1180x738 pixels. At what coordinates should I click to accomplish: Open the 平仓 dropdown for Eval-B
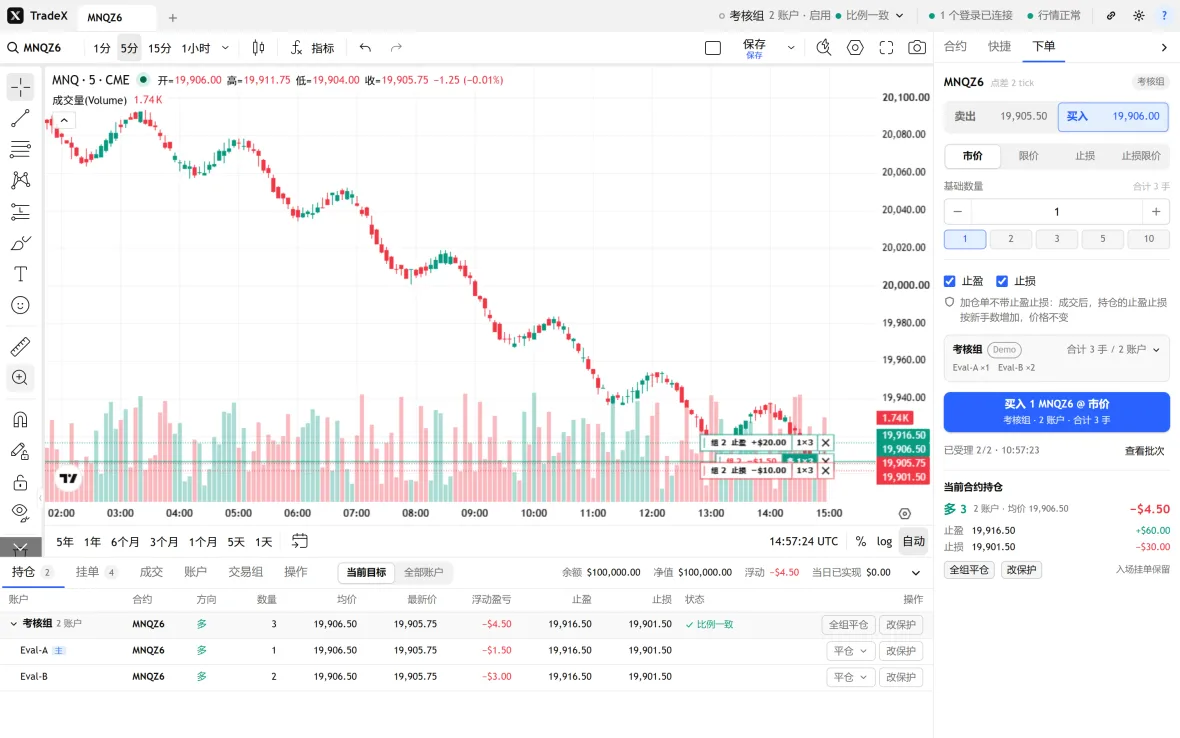[x=850, y=677]
